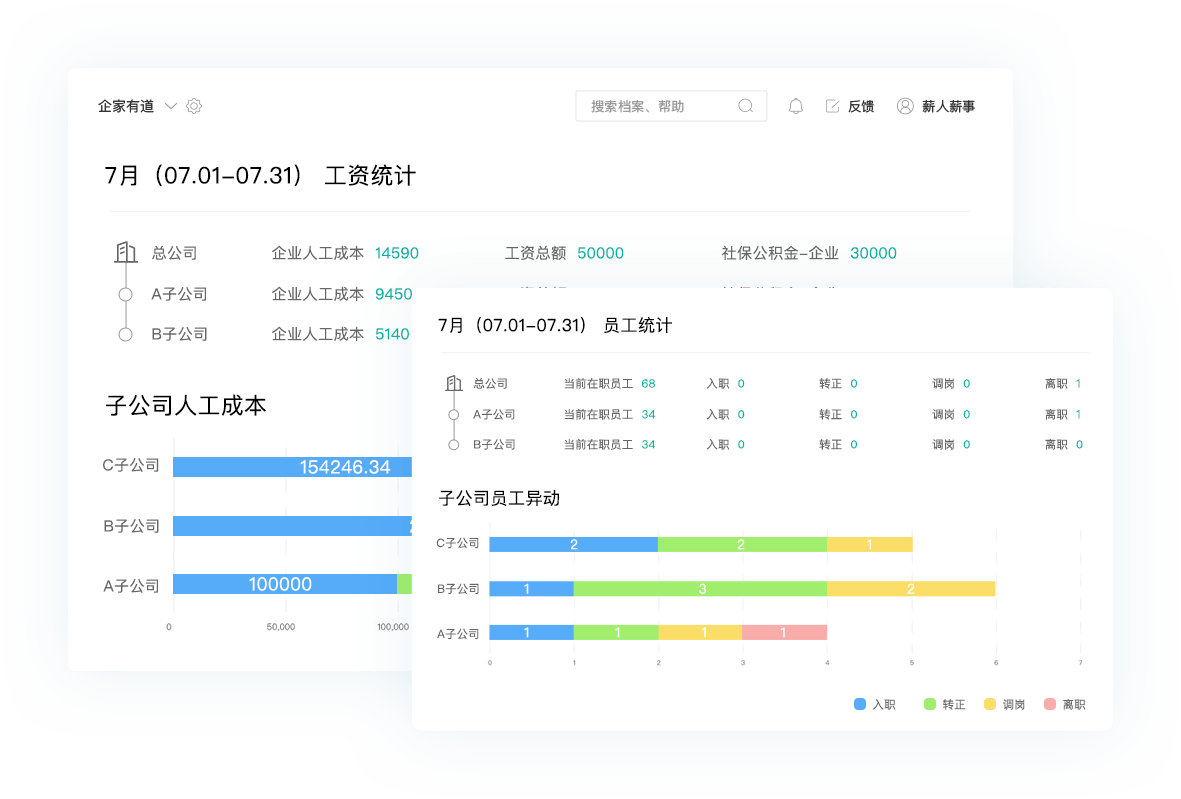Viewport: 1181px width, 799px height.
Task: Click the search box 搜索档案、帮助
Action: click(x=670, y=106)
